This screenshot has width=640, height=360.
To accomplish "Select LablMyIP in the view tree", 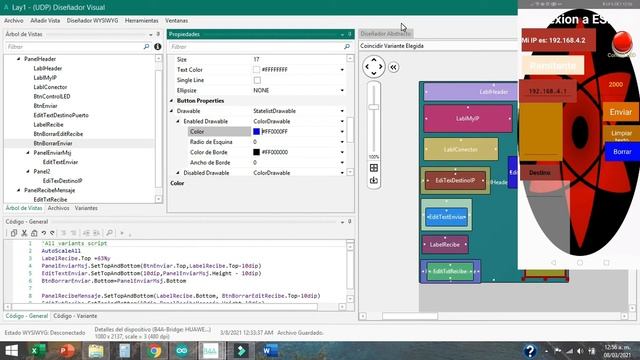I will [x=45, y=78].
